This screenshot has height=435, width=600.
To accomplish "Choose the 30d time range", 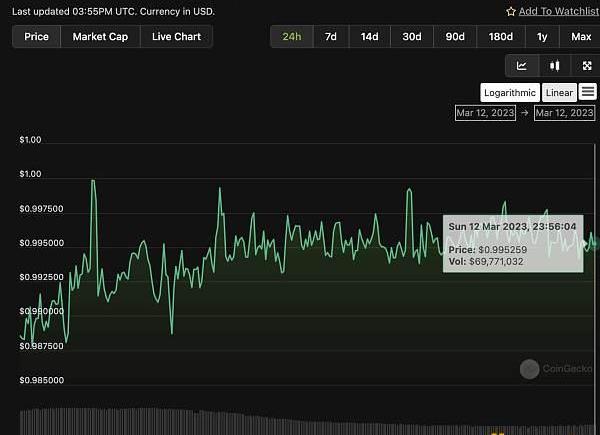I will tap(411, 37).
